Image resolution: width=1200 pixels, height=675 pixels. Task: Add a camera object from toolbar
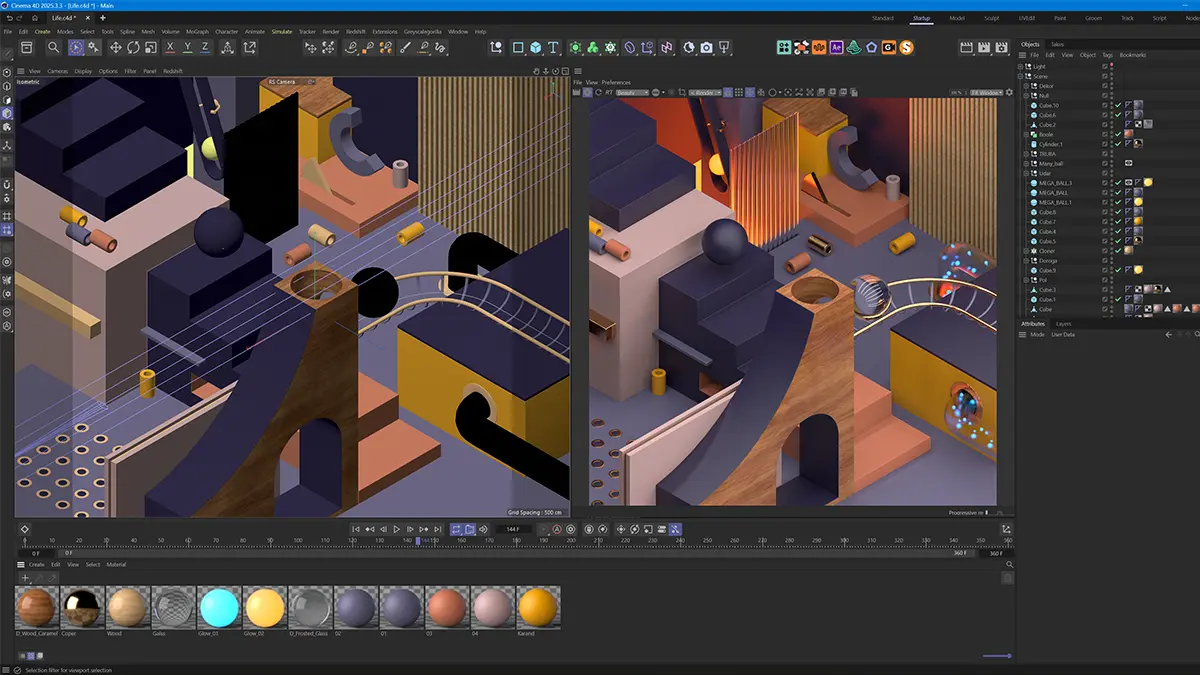[x=707, y=47]
